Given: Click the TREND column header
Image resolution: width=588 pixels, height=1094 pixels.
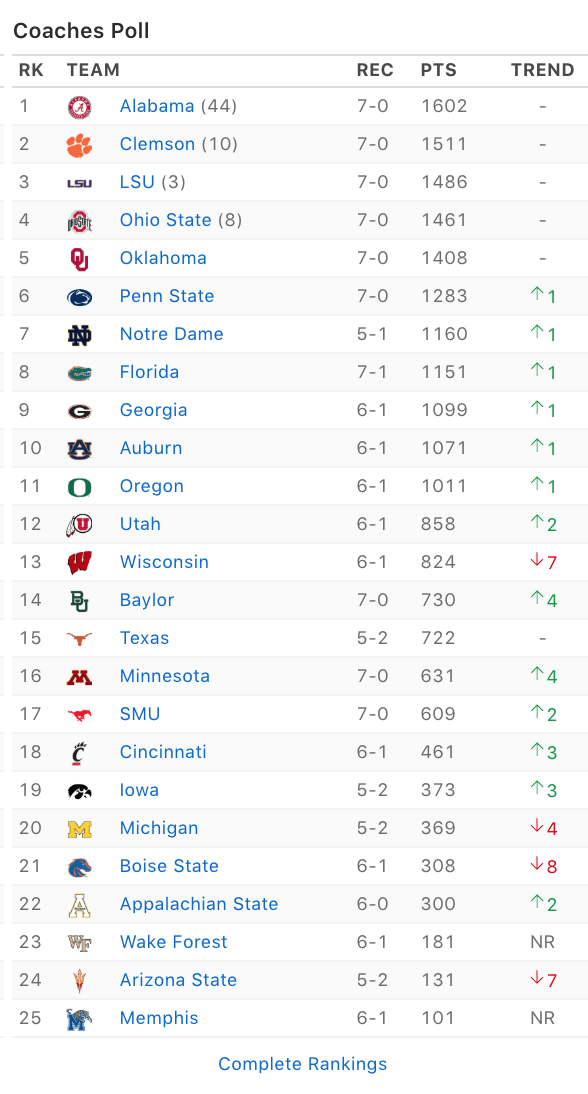Looking at the screenshot, I should [543, 70].
